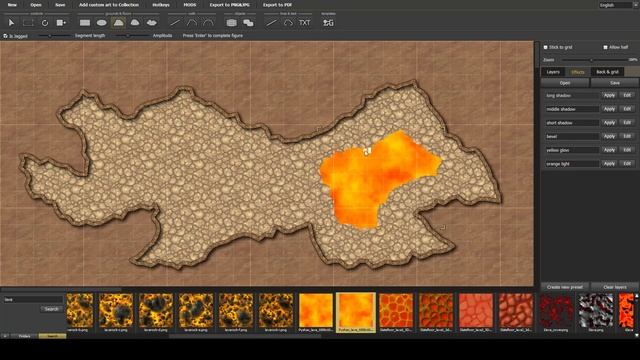
Task: Click the texture search input field
Action: [x=33, y=300]
